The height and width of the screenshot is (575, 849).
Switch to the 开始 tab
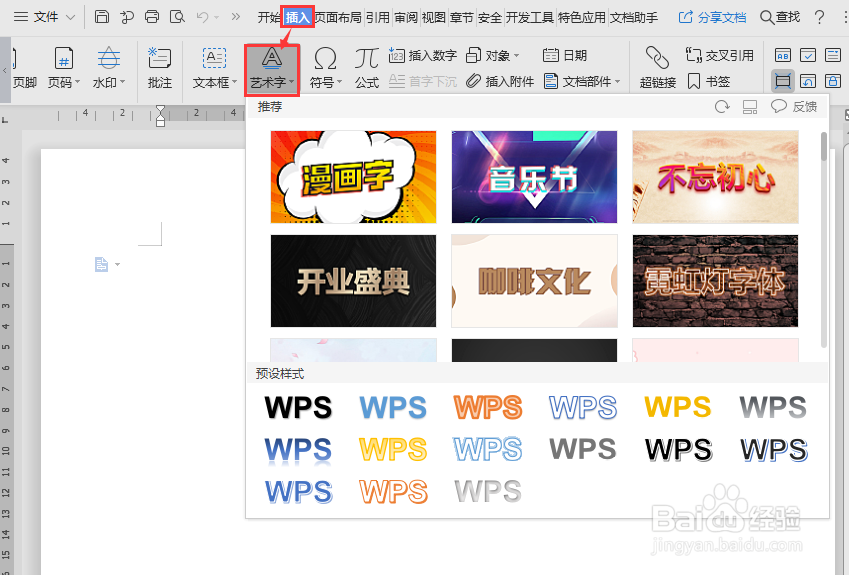click(x=269, y=18)
